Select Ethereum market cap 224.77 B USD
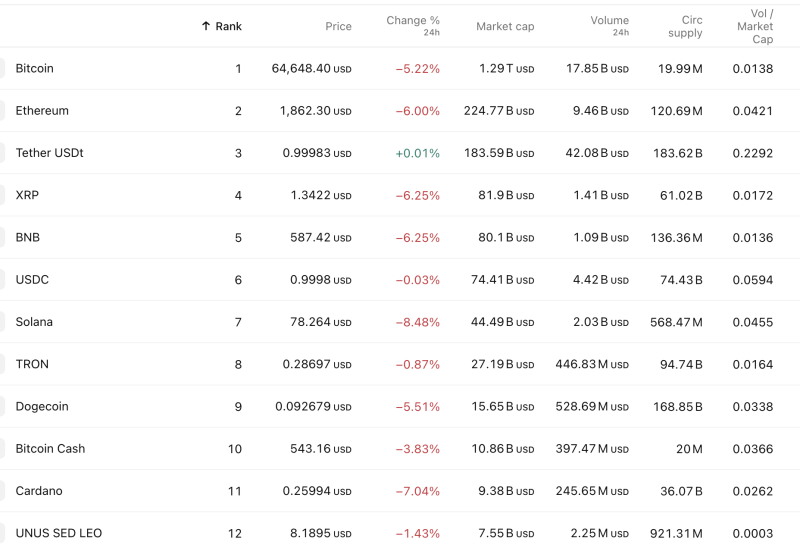Viewport: 800px width, 551px height. [499, 111]
